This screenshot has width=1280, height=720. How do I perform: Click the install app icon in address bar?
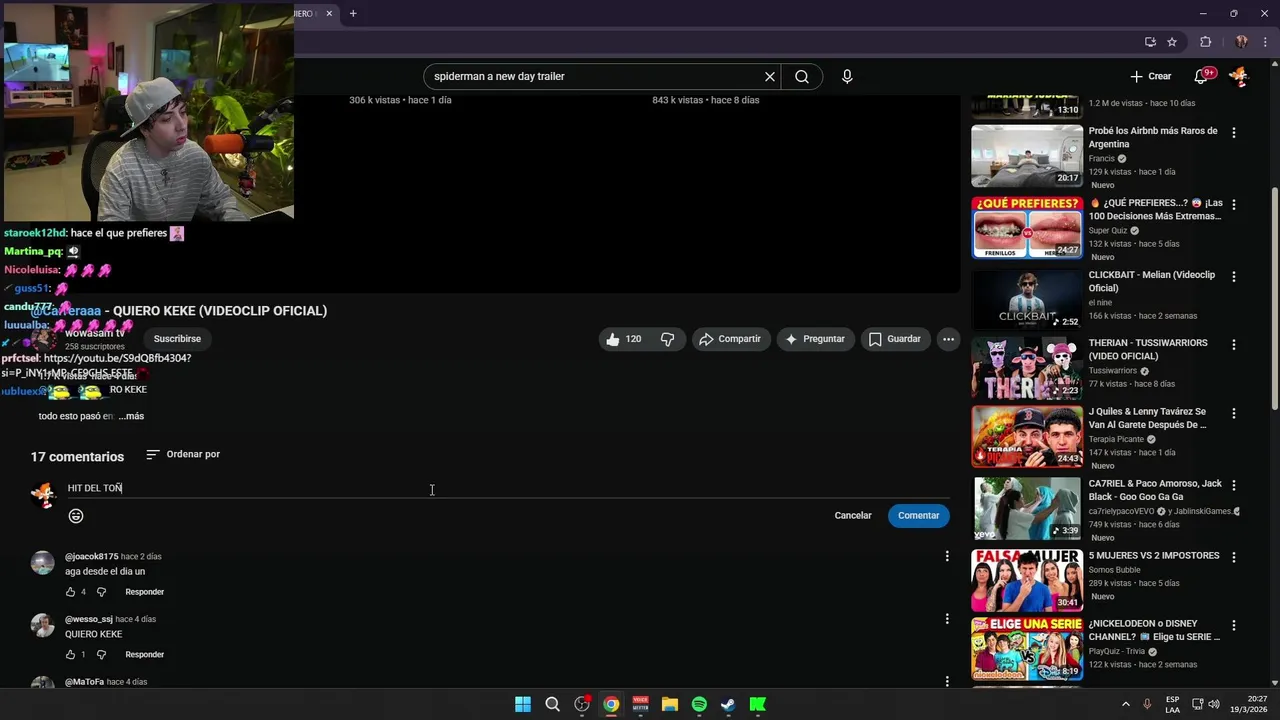click(1150, 42)
